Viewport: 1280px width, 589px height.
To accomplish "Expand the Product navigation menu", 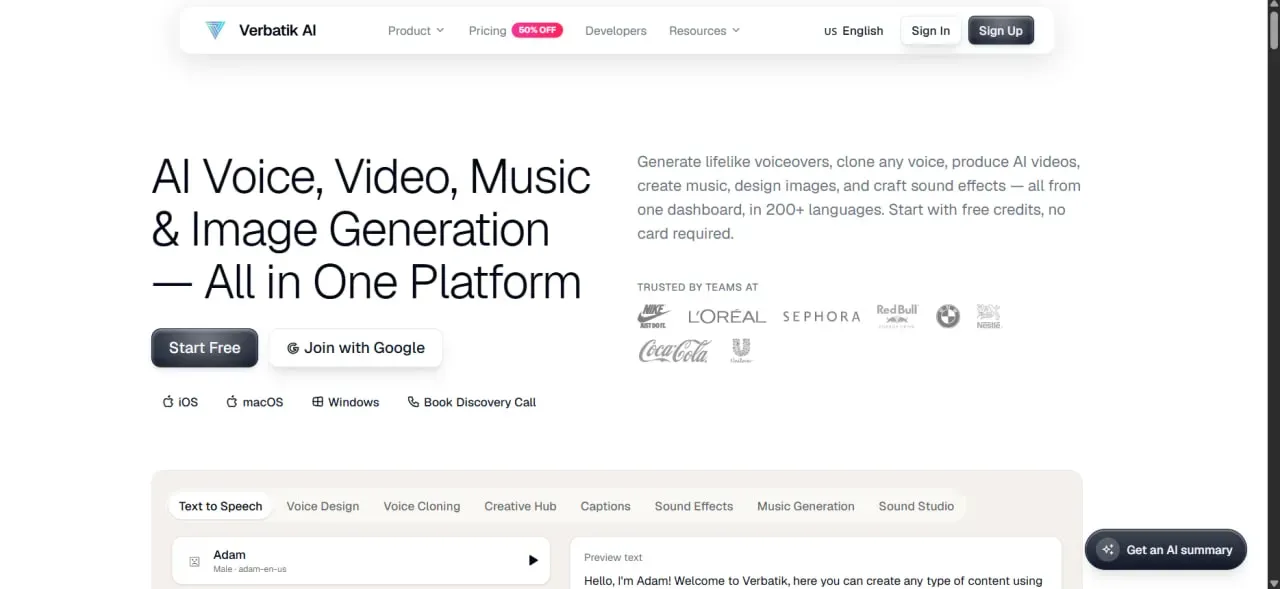I will pyautogui.click(x=416, y=31).
